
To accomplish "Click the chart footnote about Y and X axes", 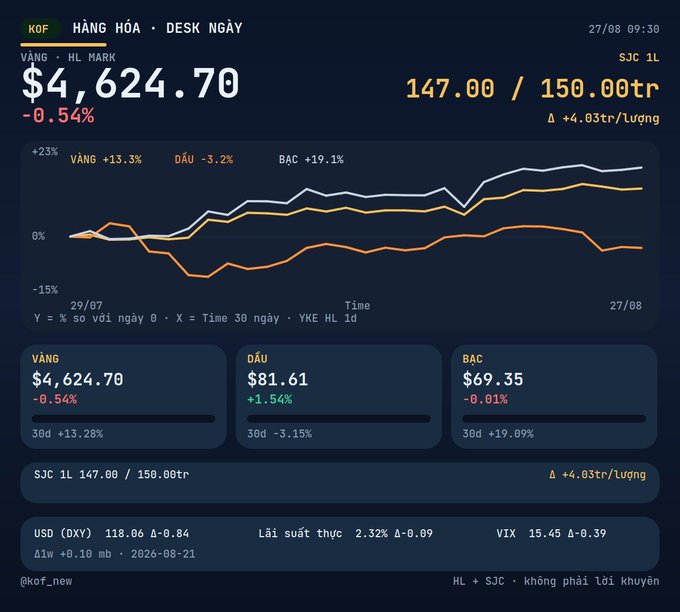I will (196, 318).
